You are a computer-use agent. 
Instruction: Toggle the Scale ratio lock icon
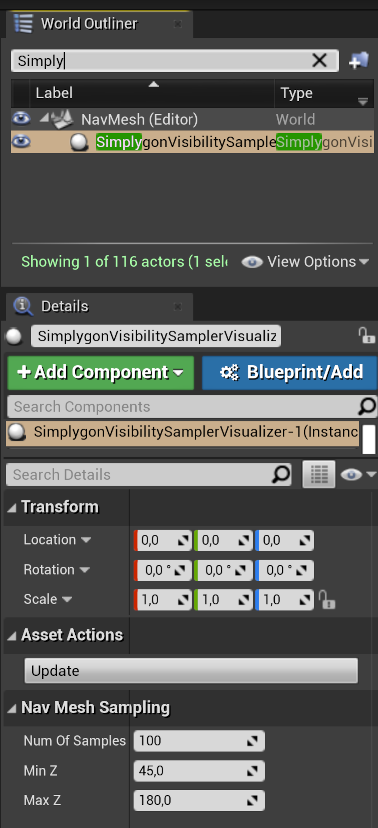[327, 600]
